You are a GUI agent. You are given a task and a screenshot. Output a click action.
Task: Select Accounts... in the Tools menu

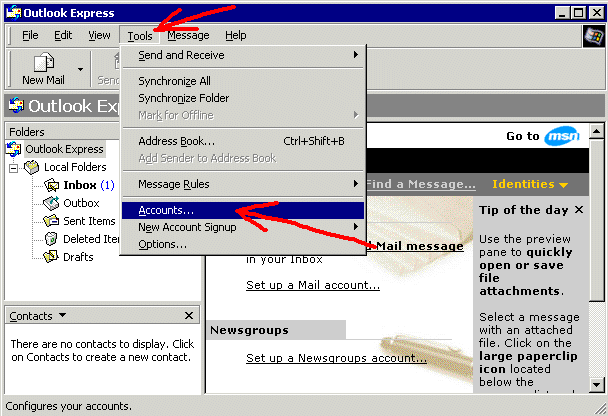point(243,210)
